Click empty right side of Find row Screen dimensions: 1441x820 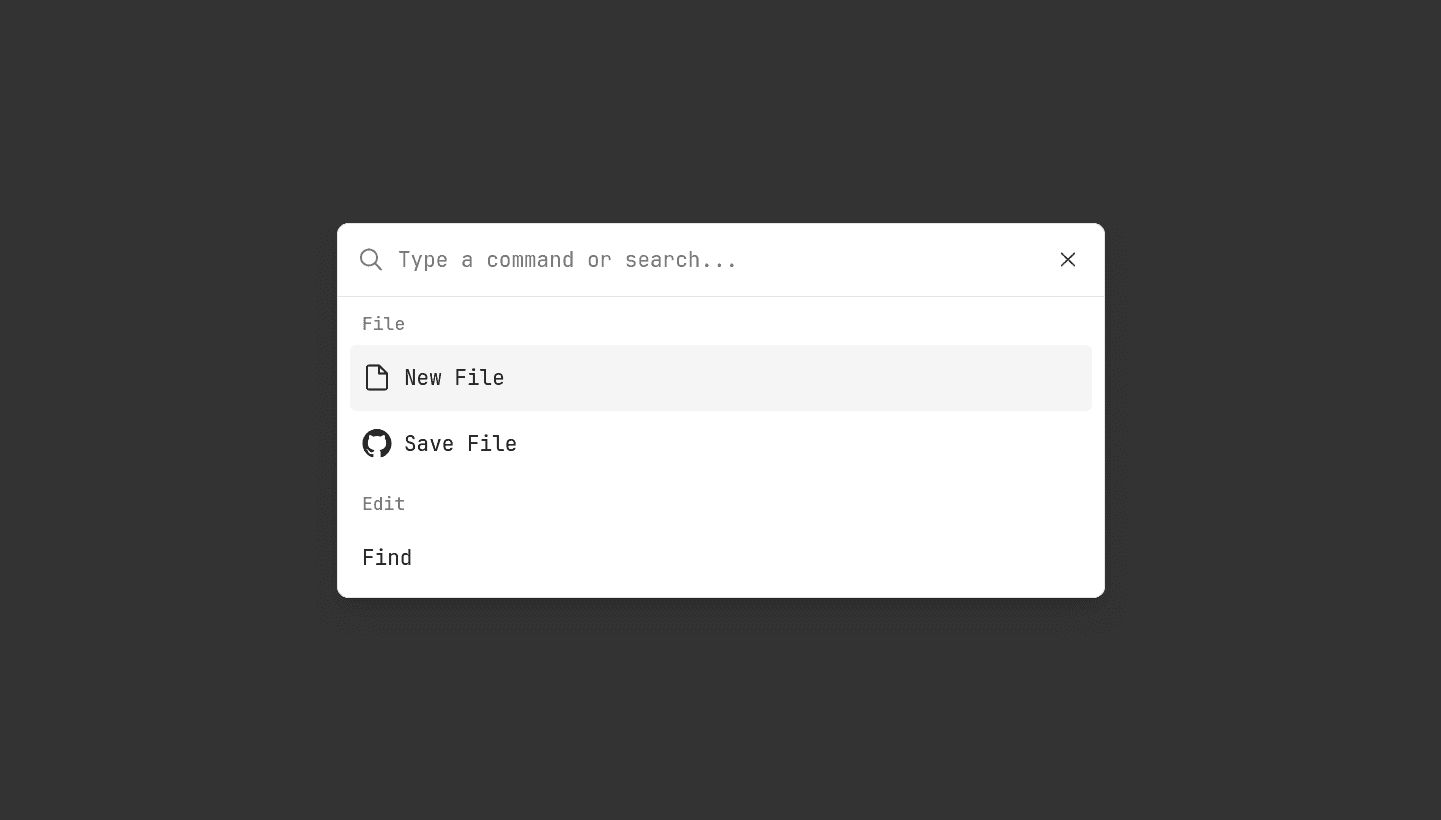(950, 558)
